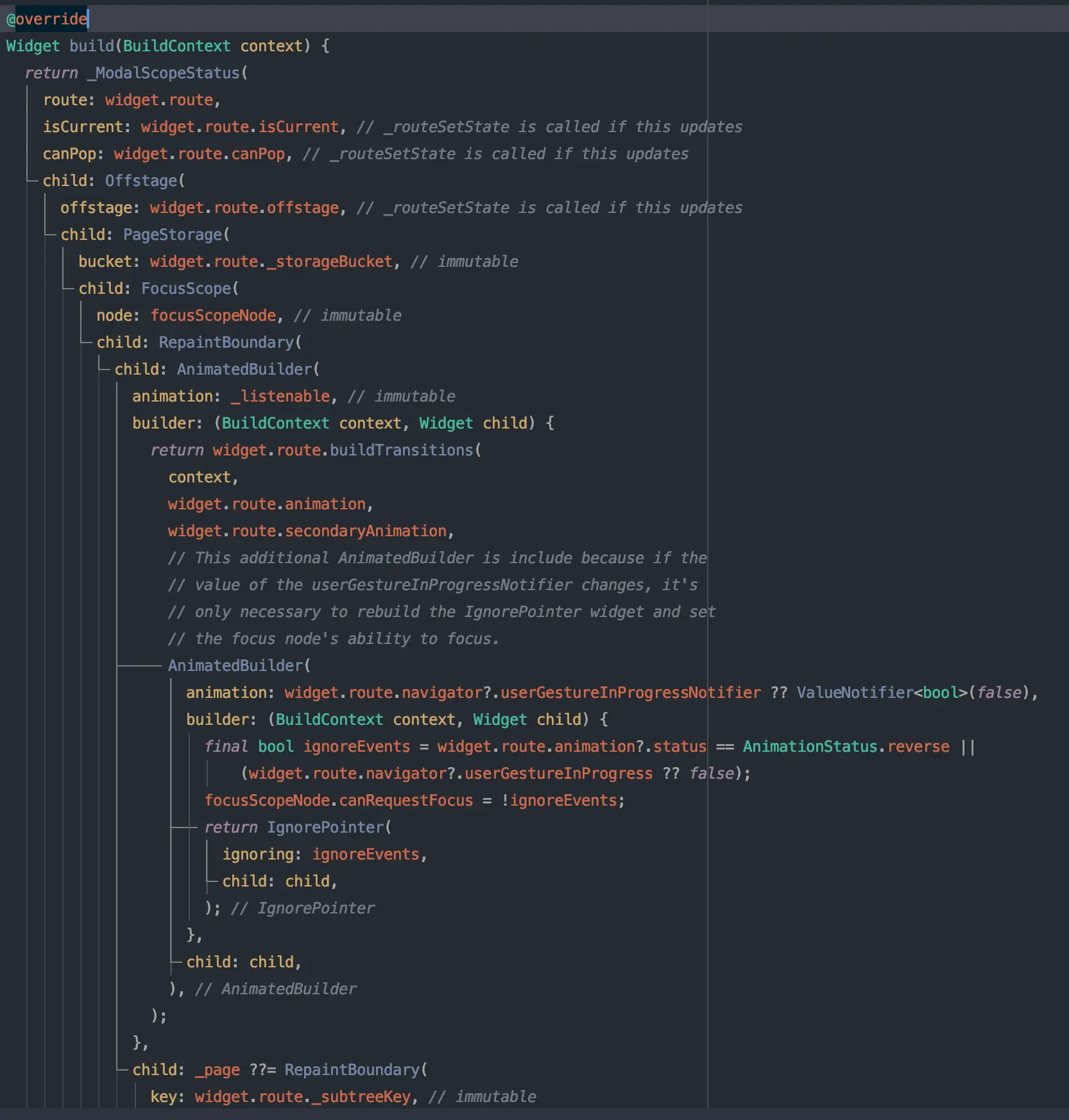Click RepaintBoundary below the node line
1069x1120 pixels.
[x=227, y=343]
